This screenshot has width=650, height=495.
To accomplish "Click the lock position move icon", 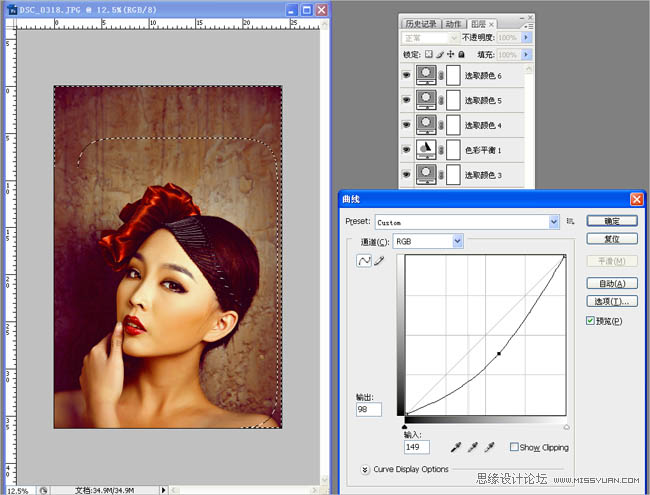I will [450, 54].
